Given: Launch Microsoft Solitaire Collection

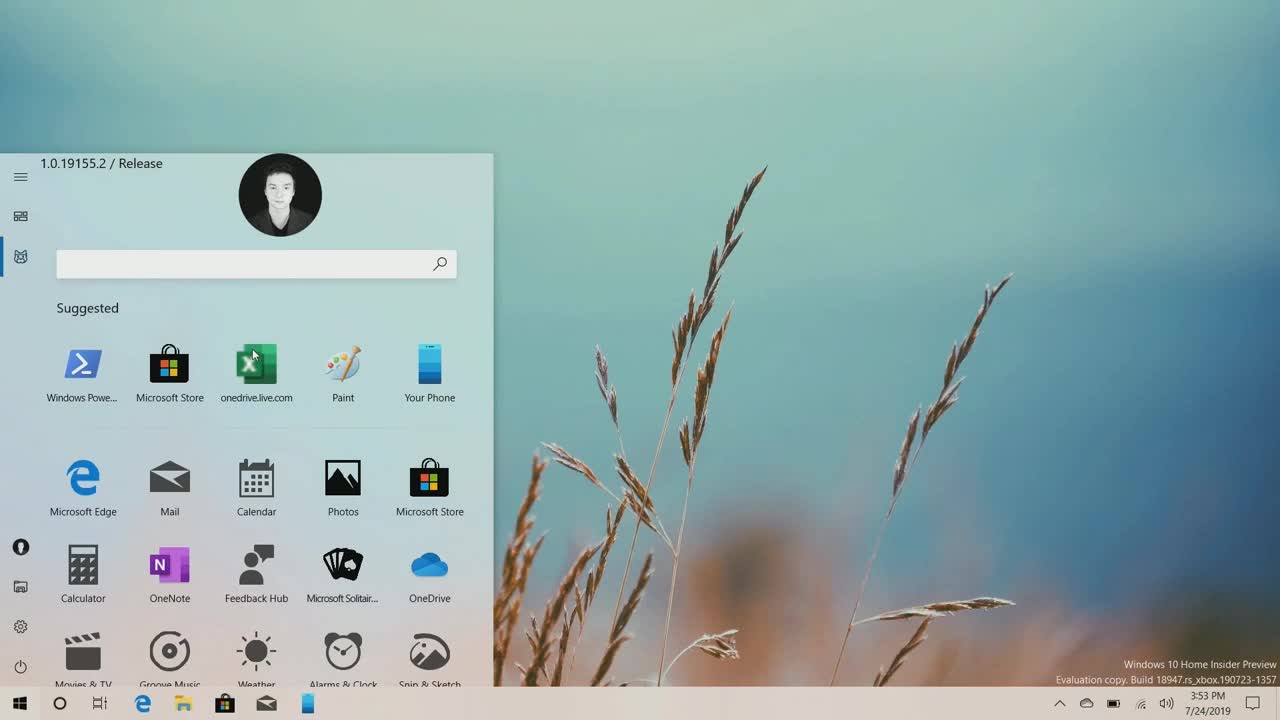Looking at the screenshot, I should coord(343,575).
